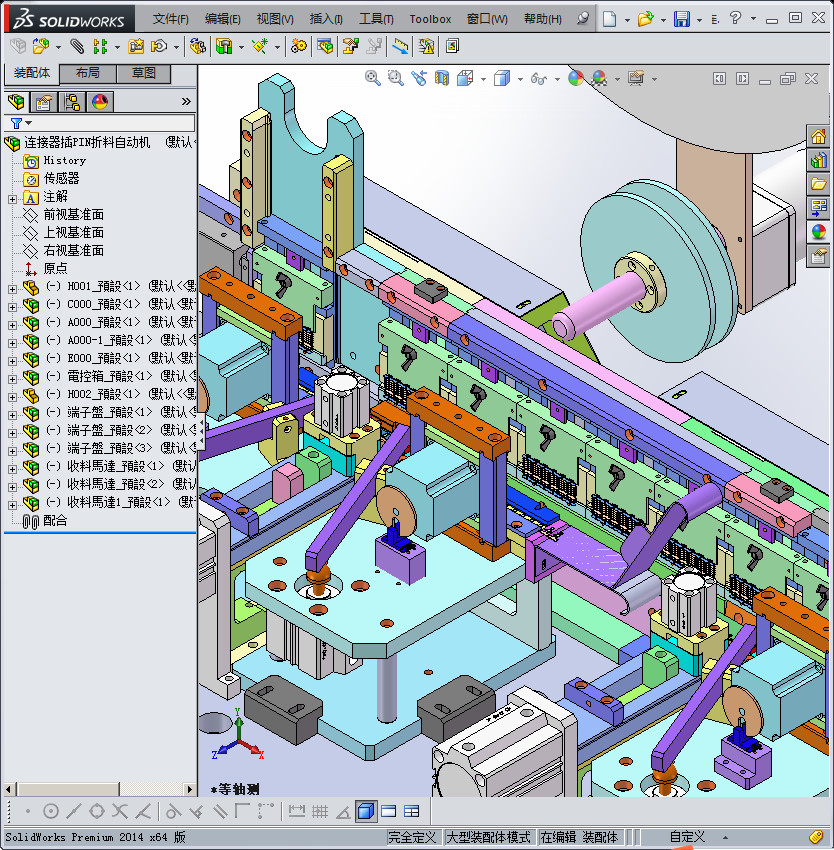Switch to the 草图 tab
This screenshot has width=834, height=850.
144,73
